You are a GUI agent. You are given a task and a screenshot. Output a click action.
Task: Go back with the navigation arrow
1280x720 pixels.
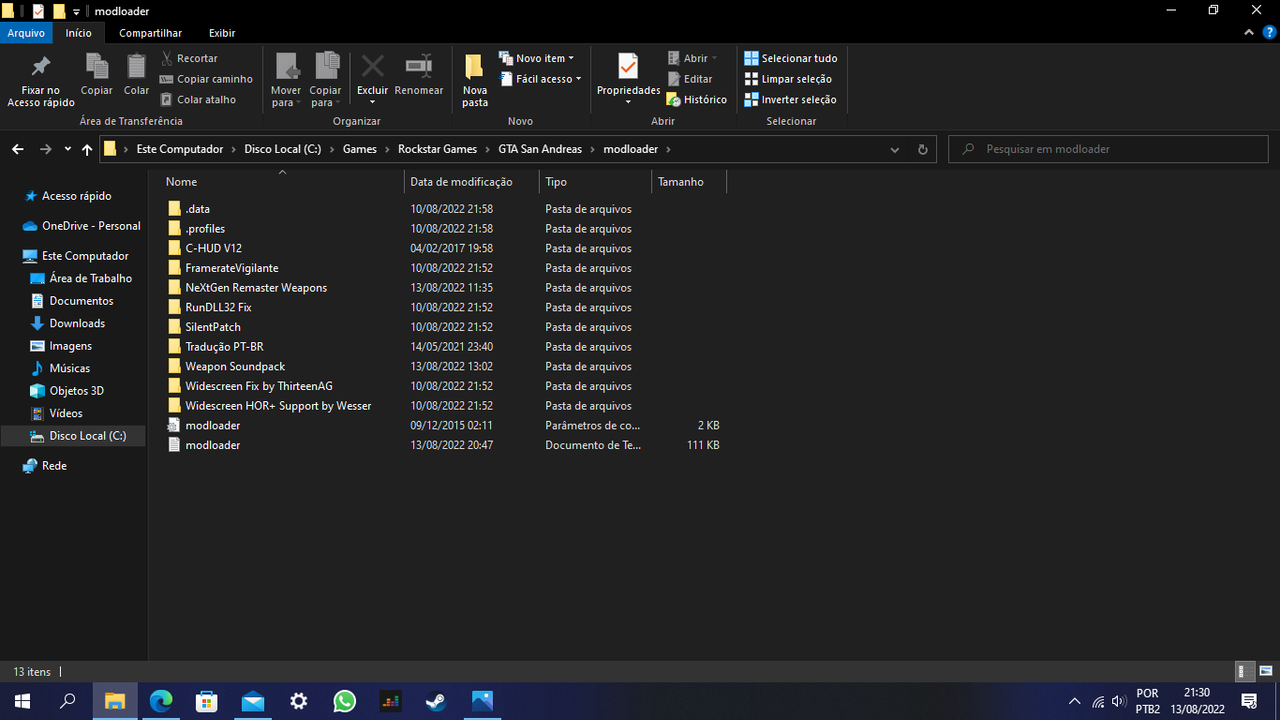click(18, 149)
